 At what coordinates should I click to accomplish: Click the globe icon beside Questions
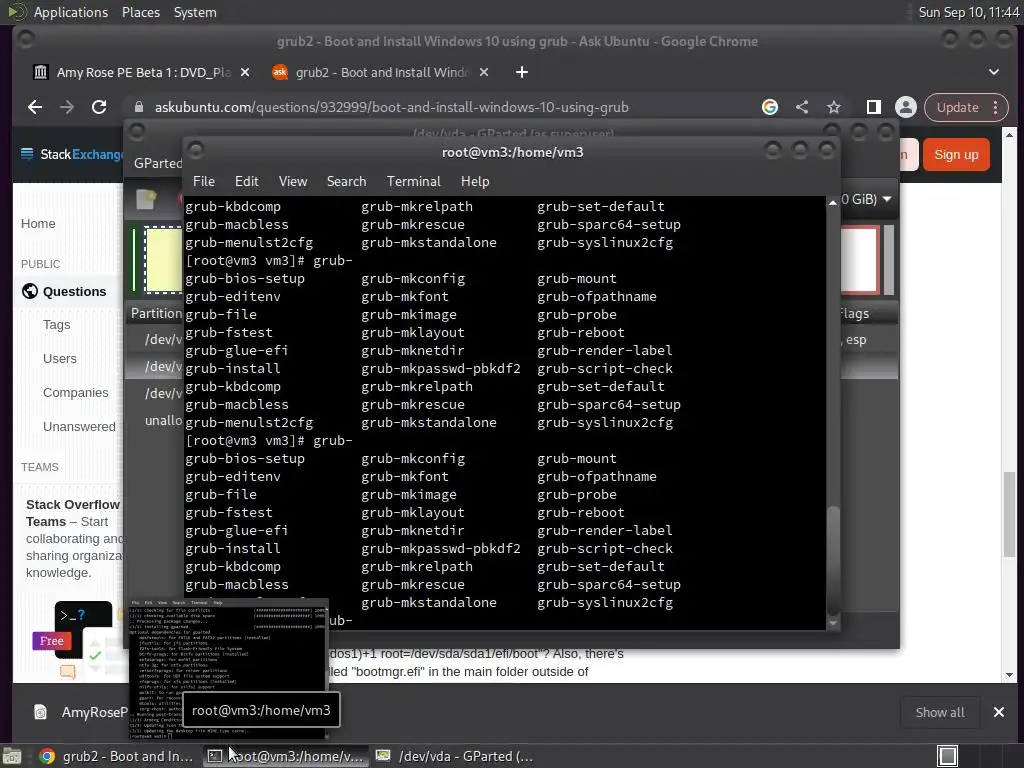click(29, 291)
